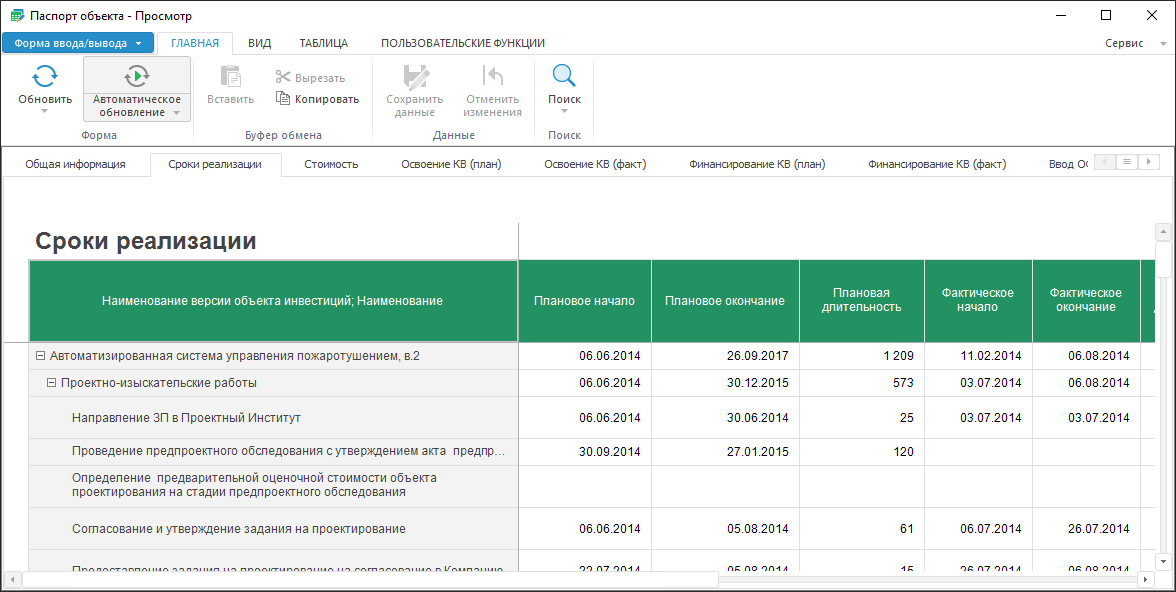The width and height of the screenshot is (1176, 592).
Task: Open the sheet tabs list button
Action: coord(1127,162)
